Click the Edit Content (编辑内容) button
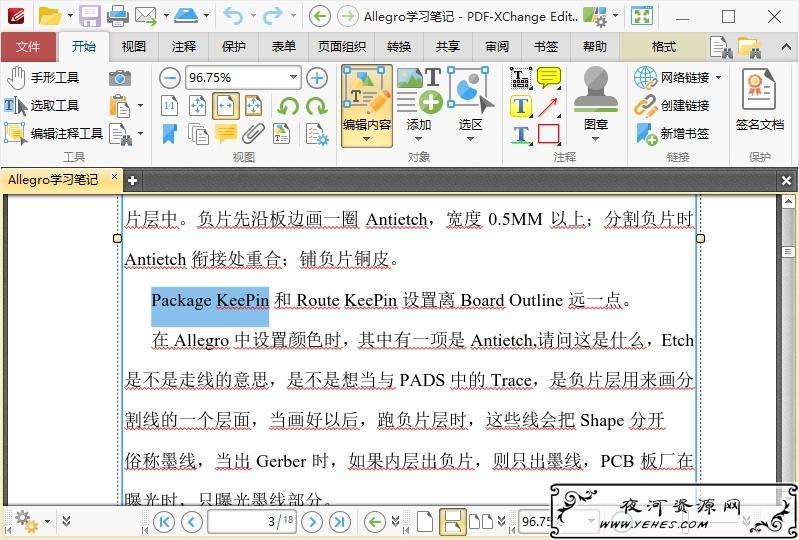This screenshot has height=540, width=799. pyautogui.click(x=367, y=106)
